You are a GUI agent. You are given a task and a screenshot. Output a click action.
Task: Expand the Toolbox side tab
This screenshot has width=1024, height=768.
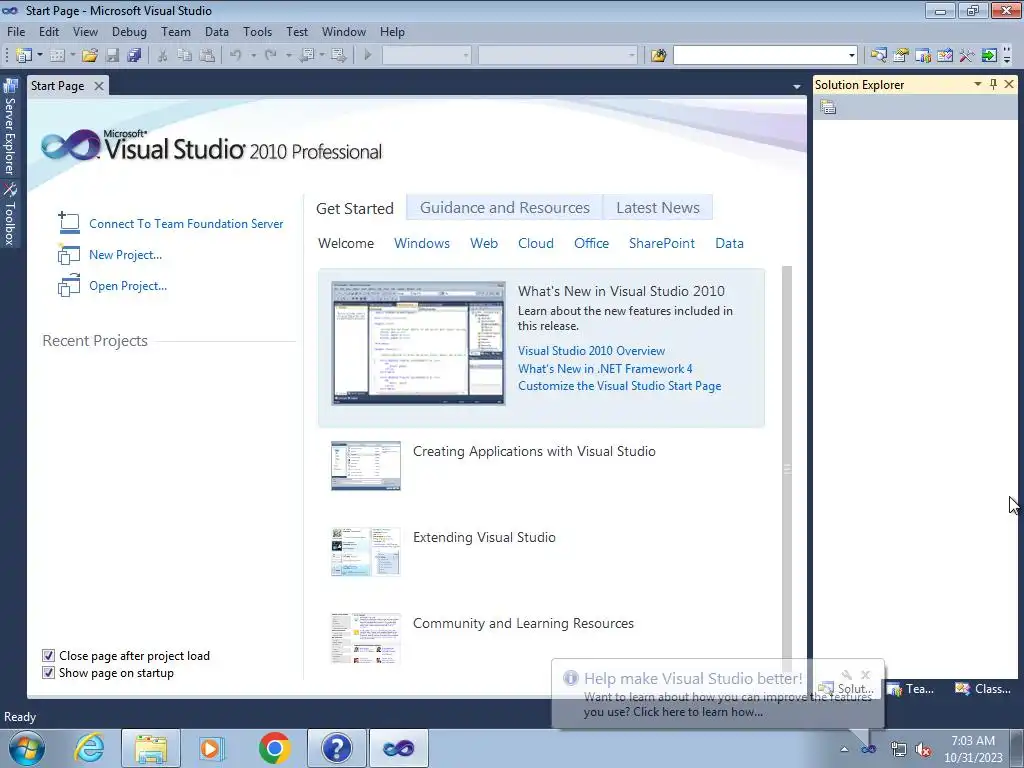10,214
